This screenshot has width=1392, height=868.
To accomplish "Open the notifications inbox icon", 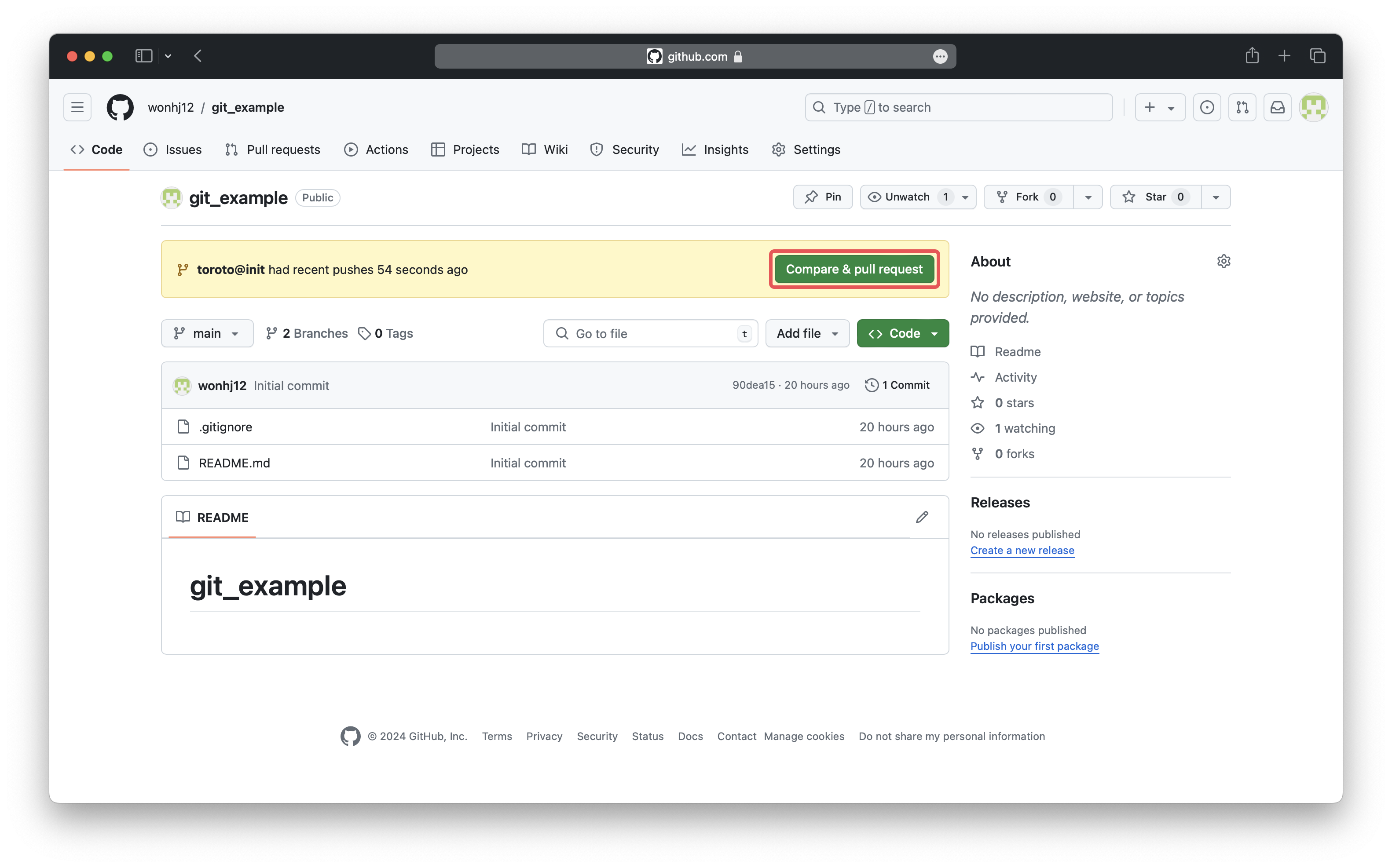I will coord(1277,107).
